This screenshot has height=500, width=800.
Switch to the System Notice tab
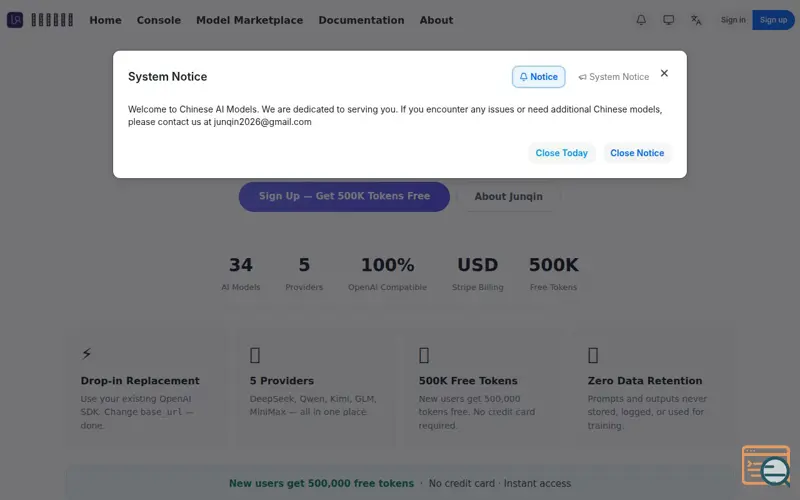pyautogui.click(x=614, y=77)
